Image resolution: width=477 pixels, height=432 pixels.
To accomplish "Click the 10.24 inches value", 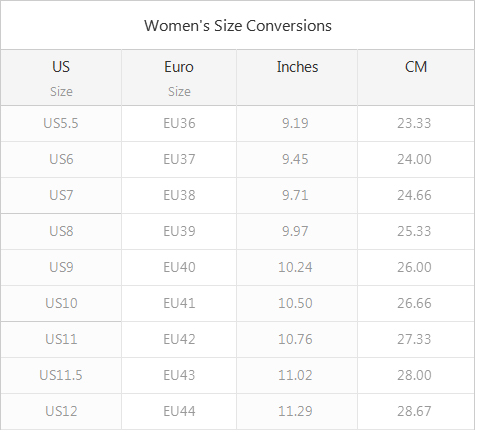I will coord(295,267).
